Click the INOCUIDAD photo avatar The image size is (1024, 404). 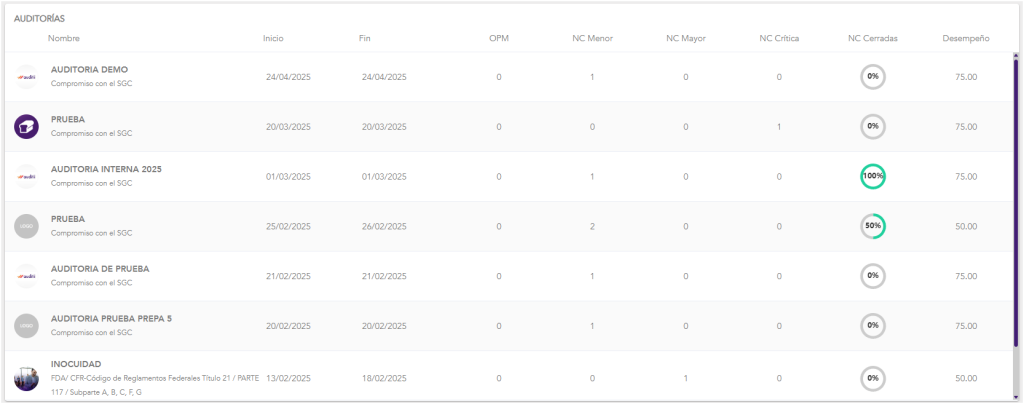click(26, 378)
